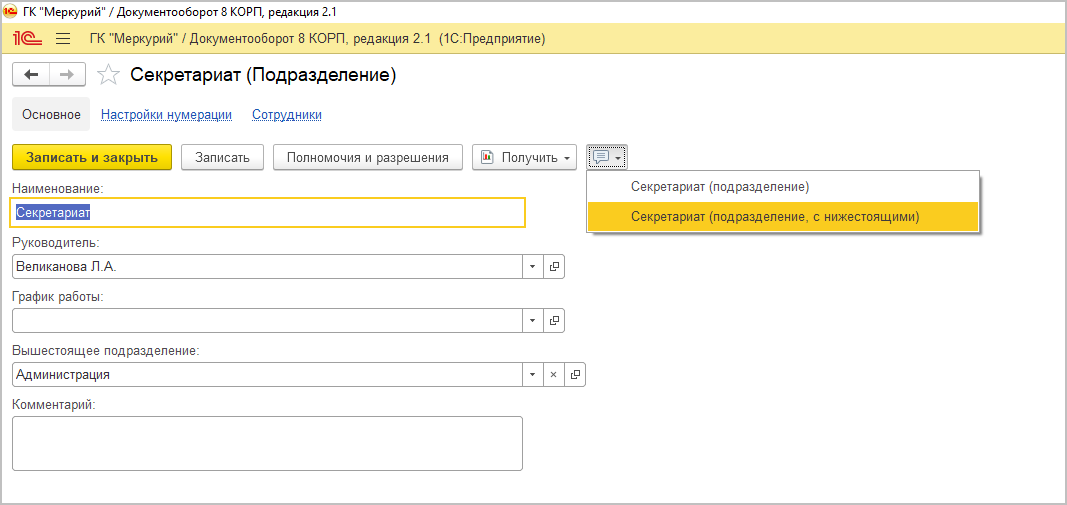Toggle the speech-bubble dropdown button
The image size is (1067, 505).
pyautogui.click(x=607, y=157)
